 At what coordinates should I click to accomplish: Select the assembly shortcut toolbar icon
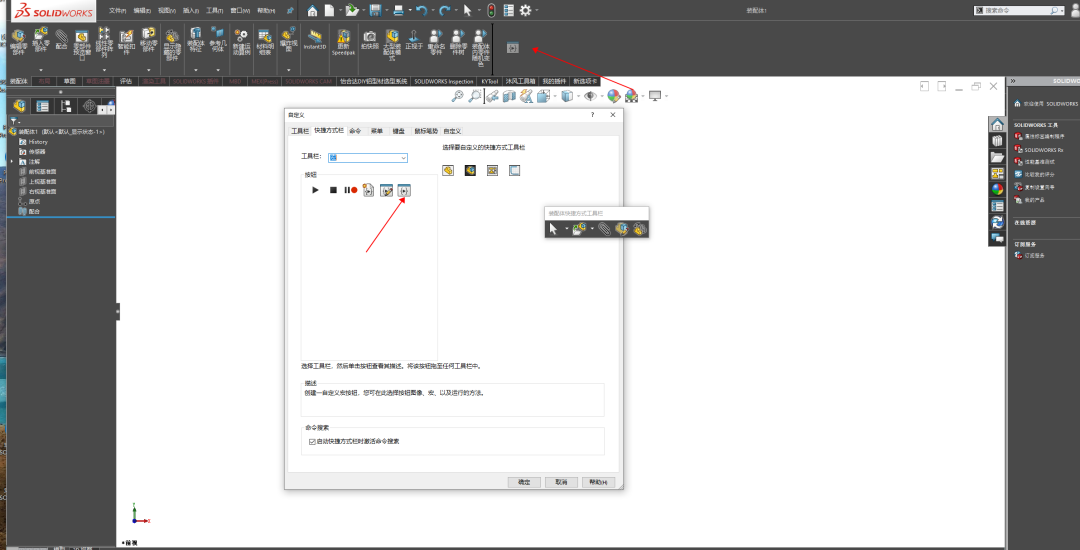tap(470, 170)
